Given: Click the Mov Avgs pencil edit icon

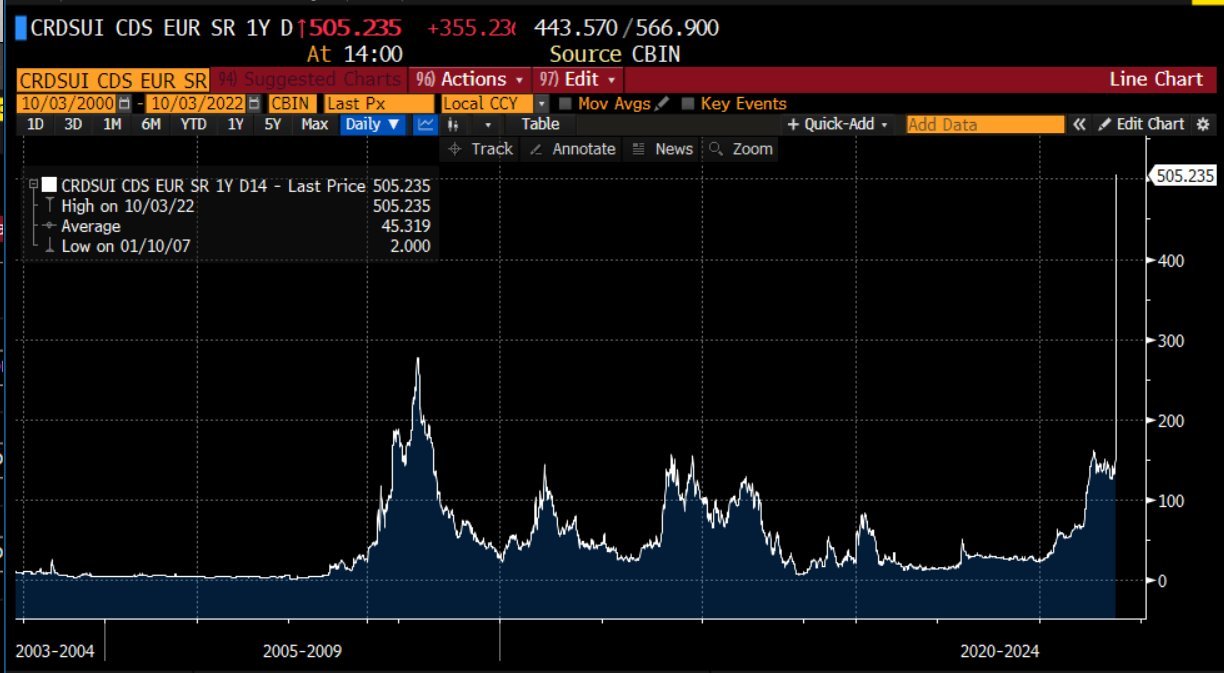Looking at the screenshot, I should 661,103.
